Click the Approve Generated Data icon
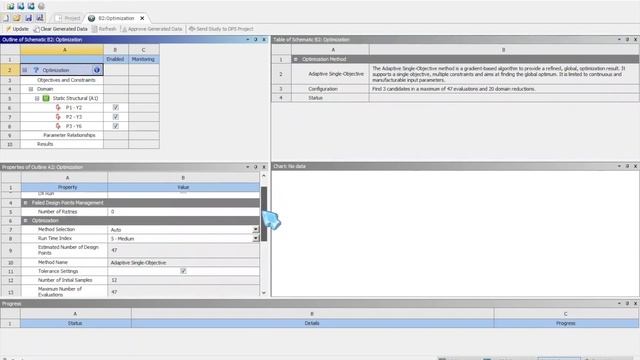 [124, 29]
